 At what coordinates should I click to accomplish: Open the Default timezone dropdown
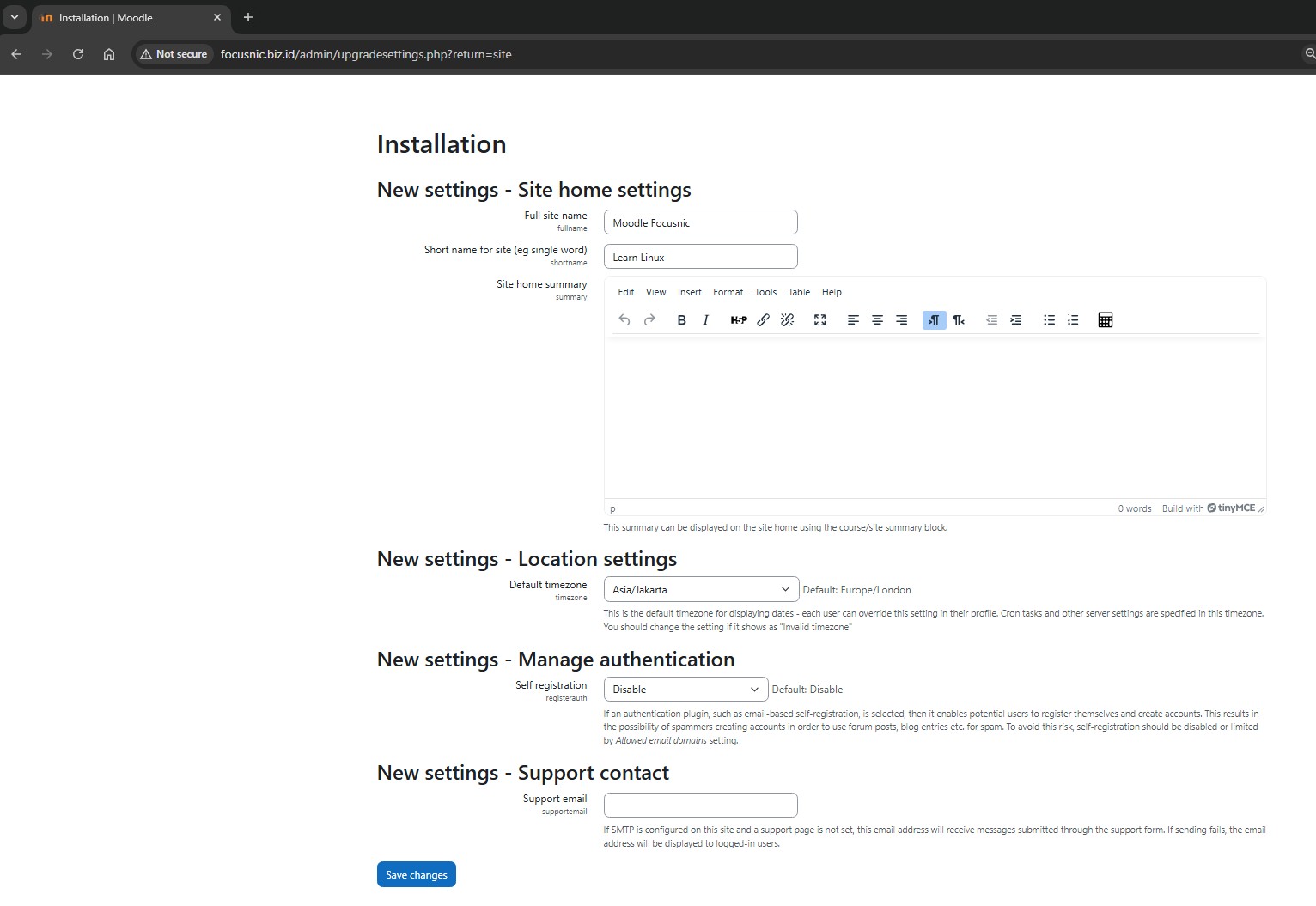click(700, 590)
